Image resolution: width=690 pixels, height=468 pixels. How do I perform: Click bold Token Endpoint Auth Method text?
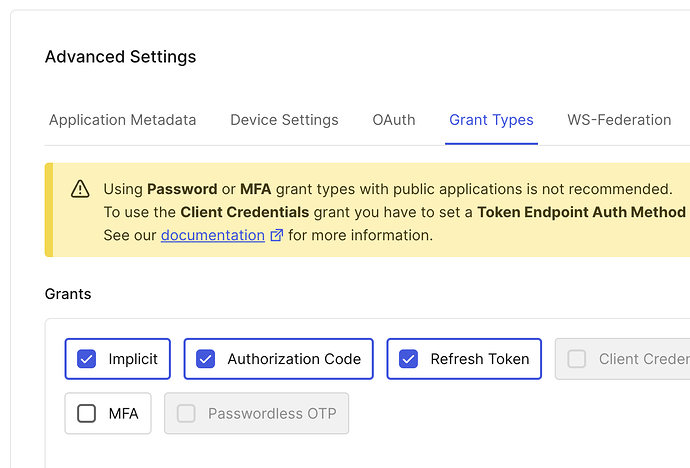coord(581,212)
